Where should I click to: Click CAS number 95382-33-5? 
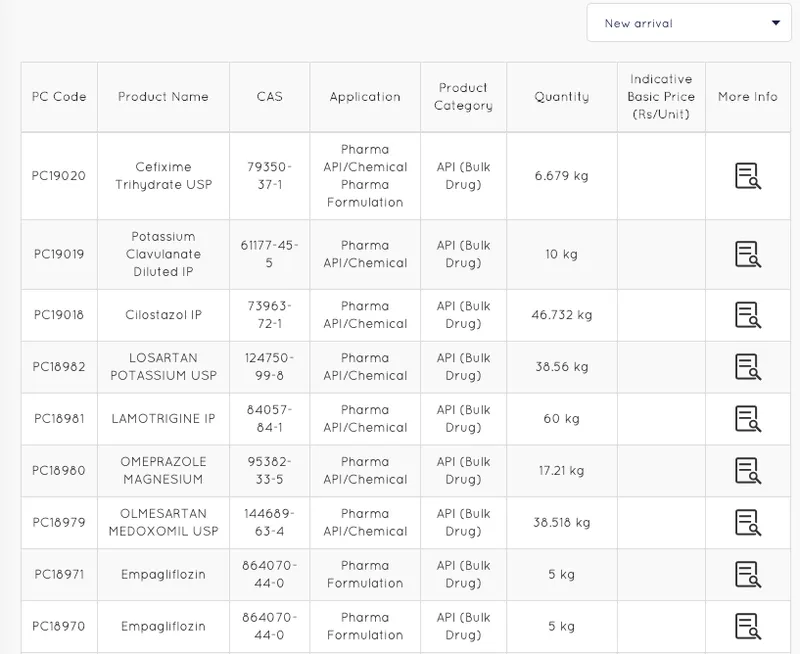[269, 470]
